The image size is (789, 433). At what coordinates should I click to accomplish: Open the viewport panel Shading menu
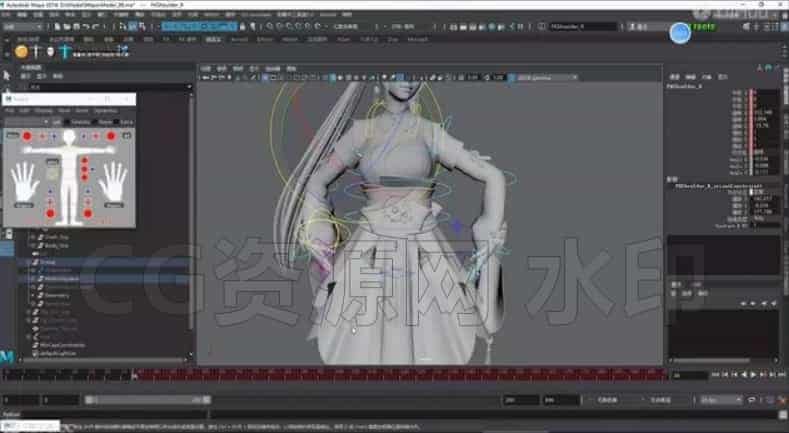tap(222, 68)
